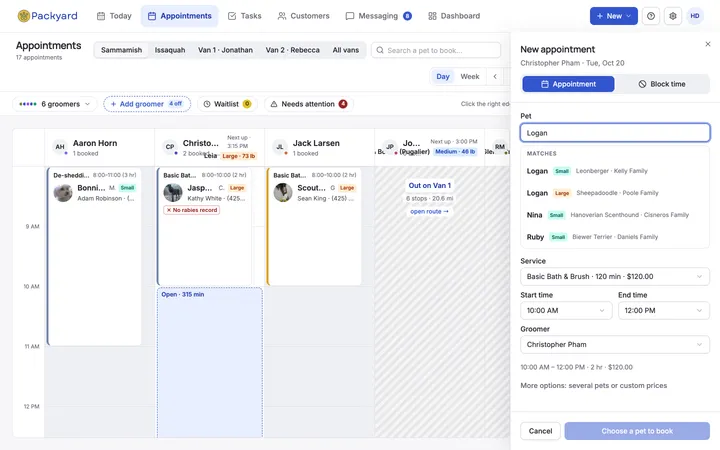This screenshot has width=720, height=450.
Task: Go to previous day with left chevron
Action: pos(495,77)
